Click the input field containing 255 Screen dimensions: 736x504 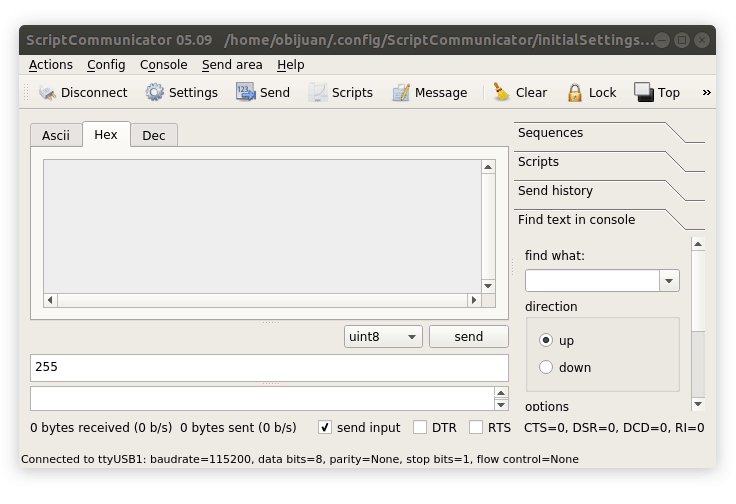click(x=269, y=367)
